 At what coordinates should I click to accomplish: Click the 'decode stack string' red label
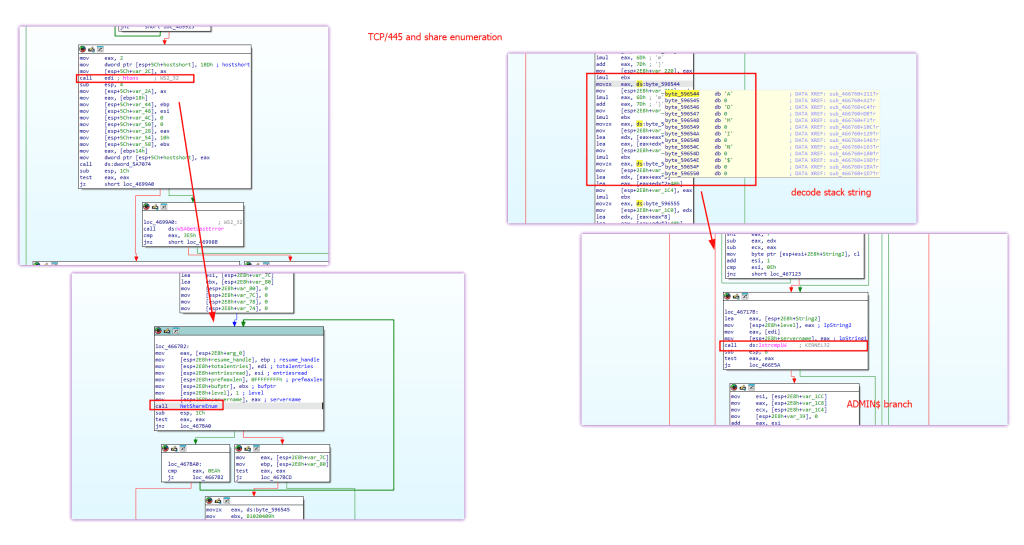click(831, 193)
